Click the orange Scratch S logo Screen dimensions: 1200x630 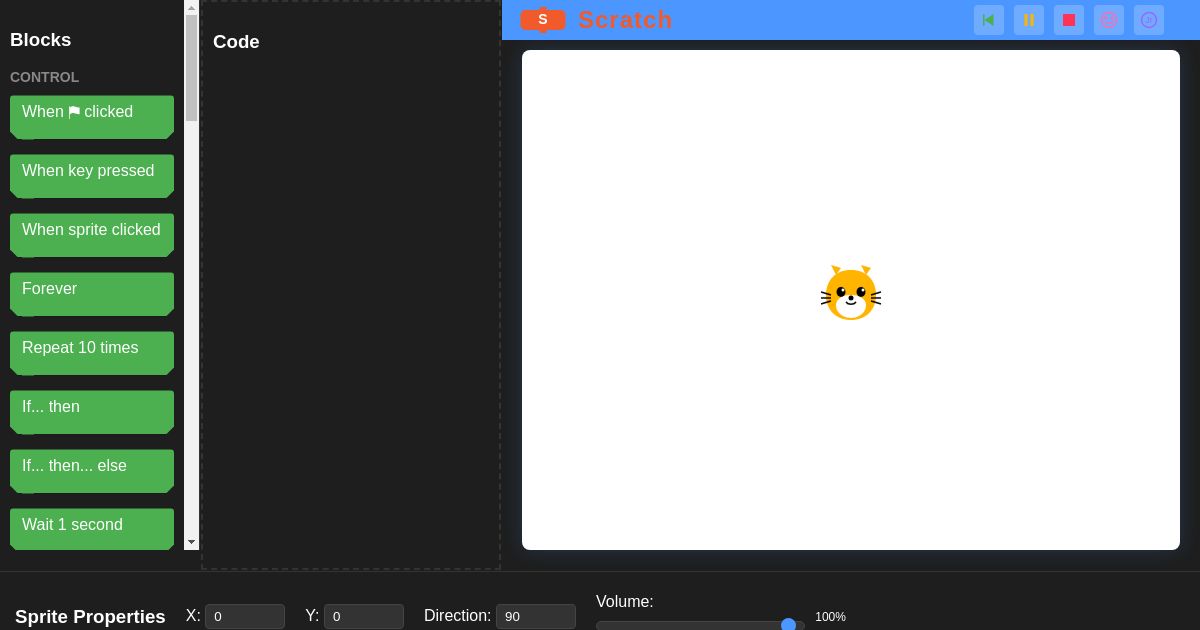pyautogui.click(x=543, y=20)
